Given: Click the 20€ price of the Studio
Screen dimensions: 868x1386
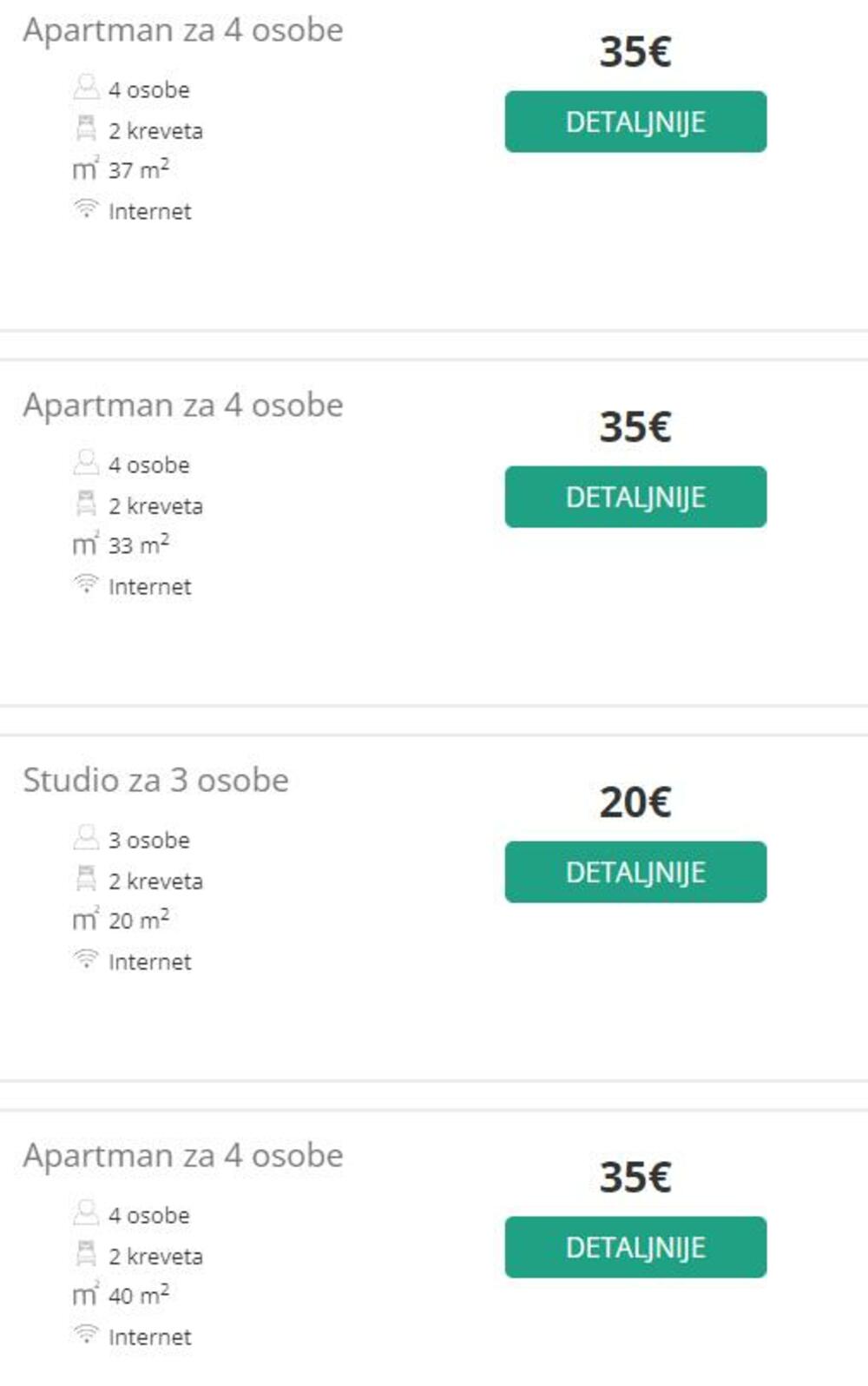Looking at the screenshot, I should tap(635, 802).
